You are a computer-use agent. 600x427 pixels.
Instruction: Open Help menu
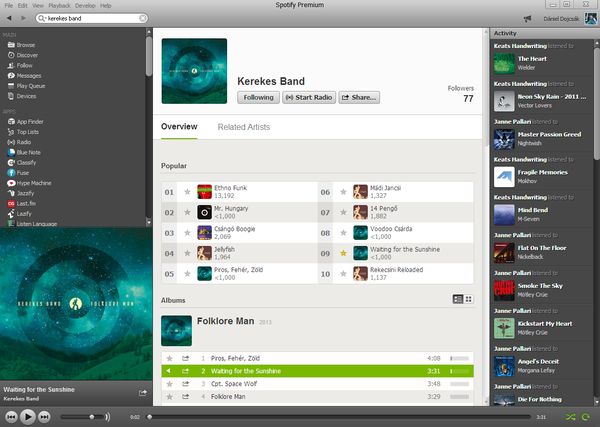(106, 5)
